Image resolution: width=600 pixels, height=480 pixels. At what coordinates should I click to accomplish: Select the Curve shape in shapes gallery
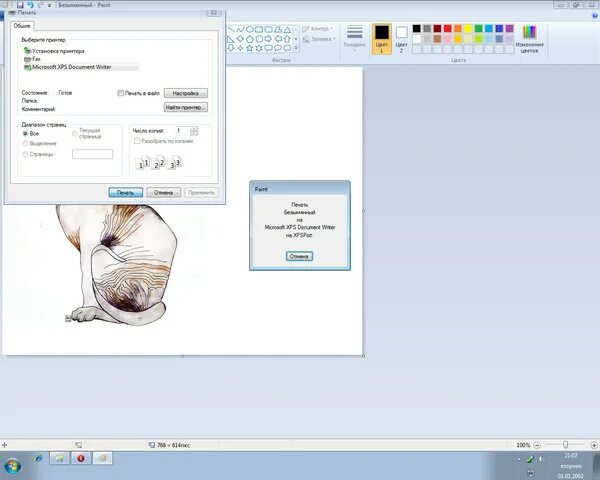coord(240,29)
